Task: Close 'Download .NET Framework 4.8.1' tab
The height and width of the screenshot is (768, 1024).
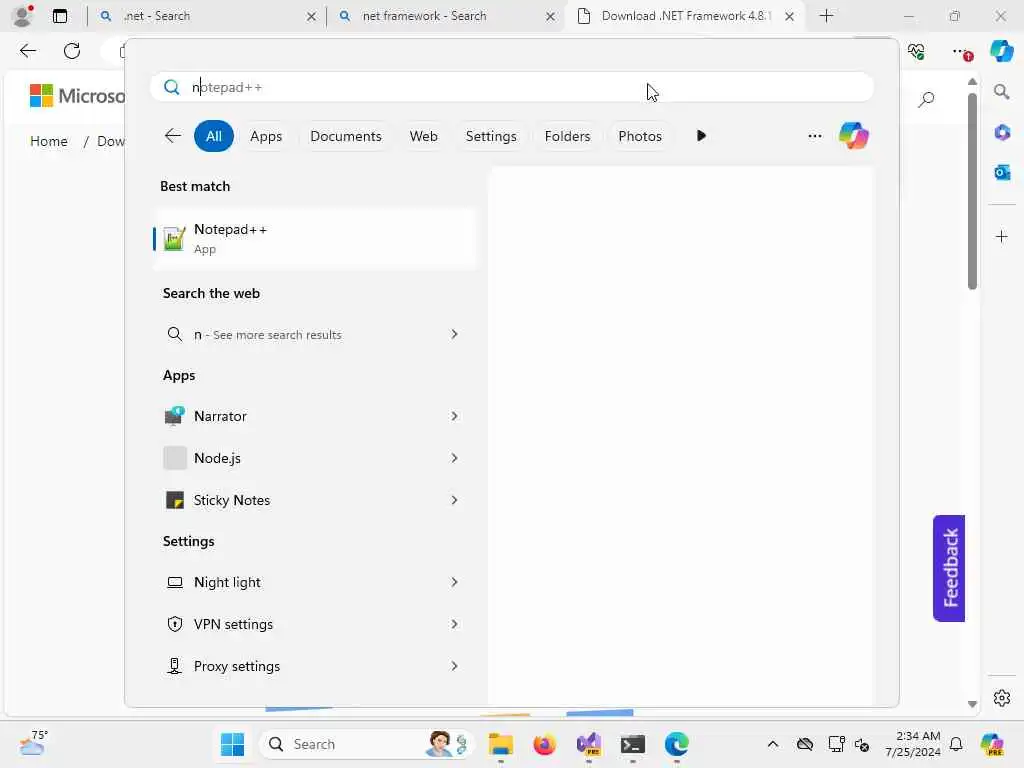Action: 790,16
